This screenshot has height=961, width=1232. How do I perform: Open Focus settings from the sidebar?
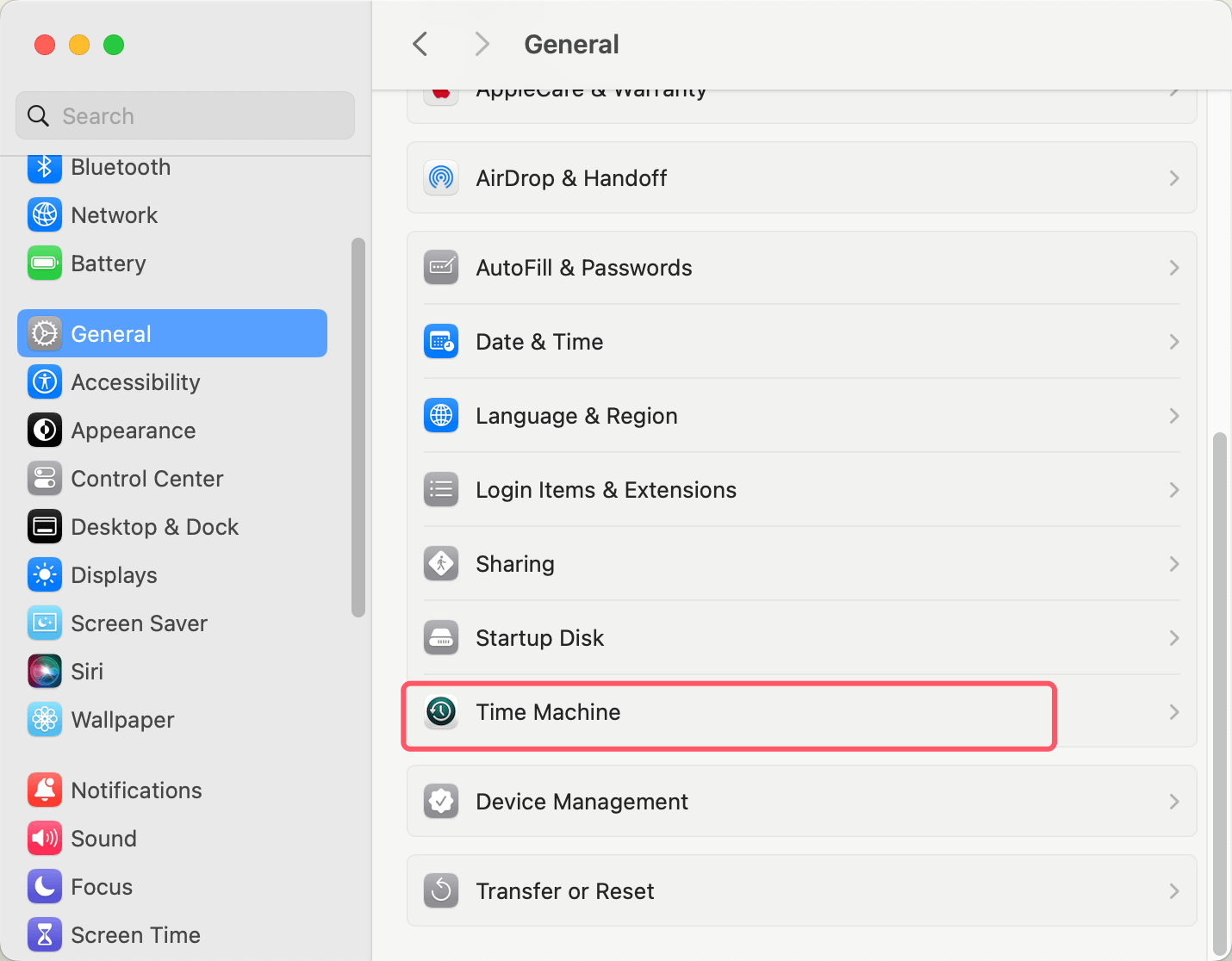(x=45, y=886)
